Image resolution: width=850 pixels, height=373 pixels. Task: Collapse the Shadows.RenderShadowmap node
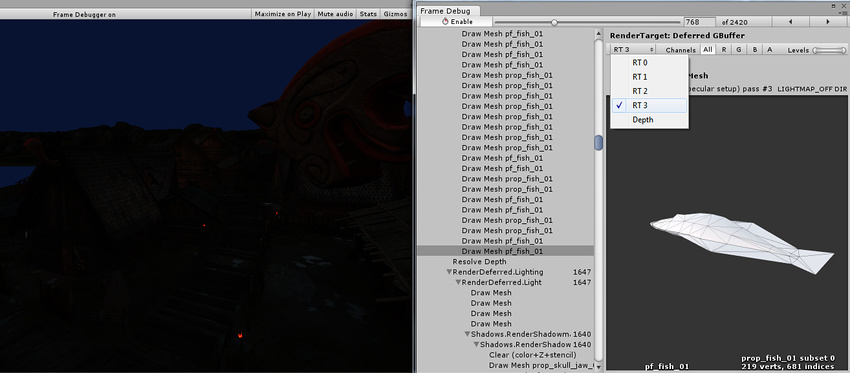[467, 334]
